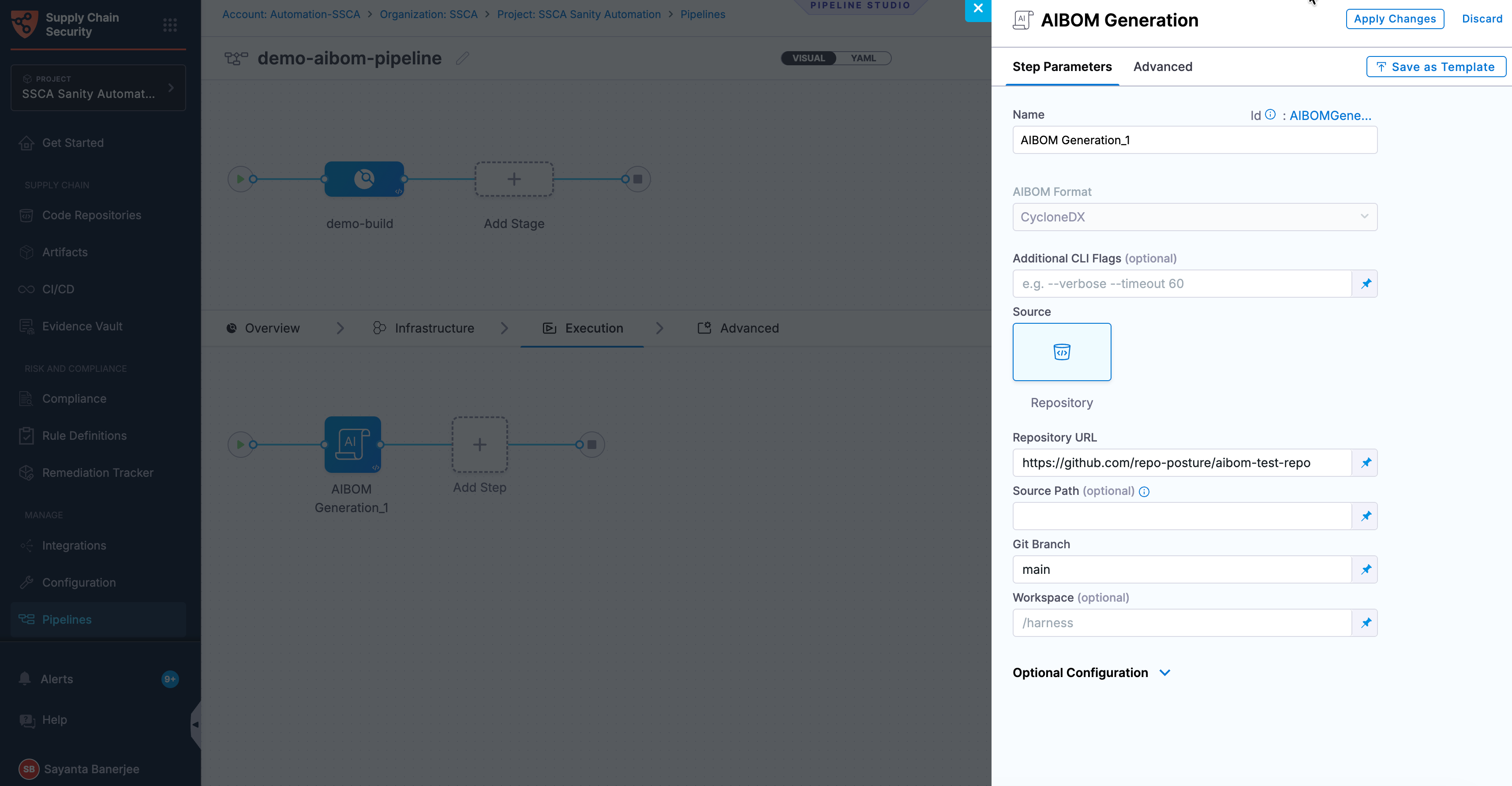Click the Add Stage plus box
The width and height of the screenshot is (1512, 786).
[513, 179]
